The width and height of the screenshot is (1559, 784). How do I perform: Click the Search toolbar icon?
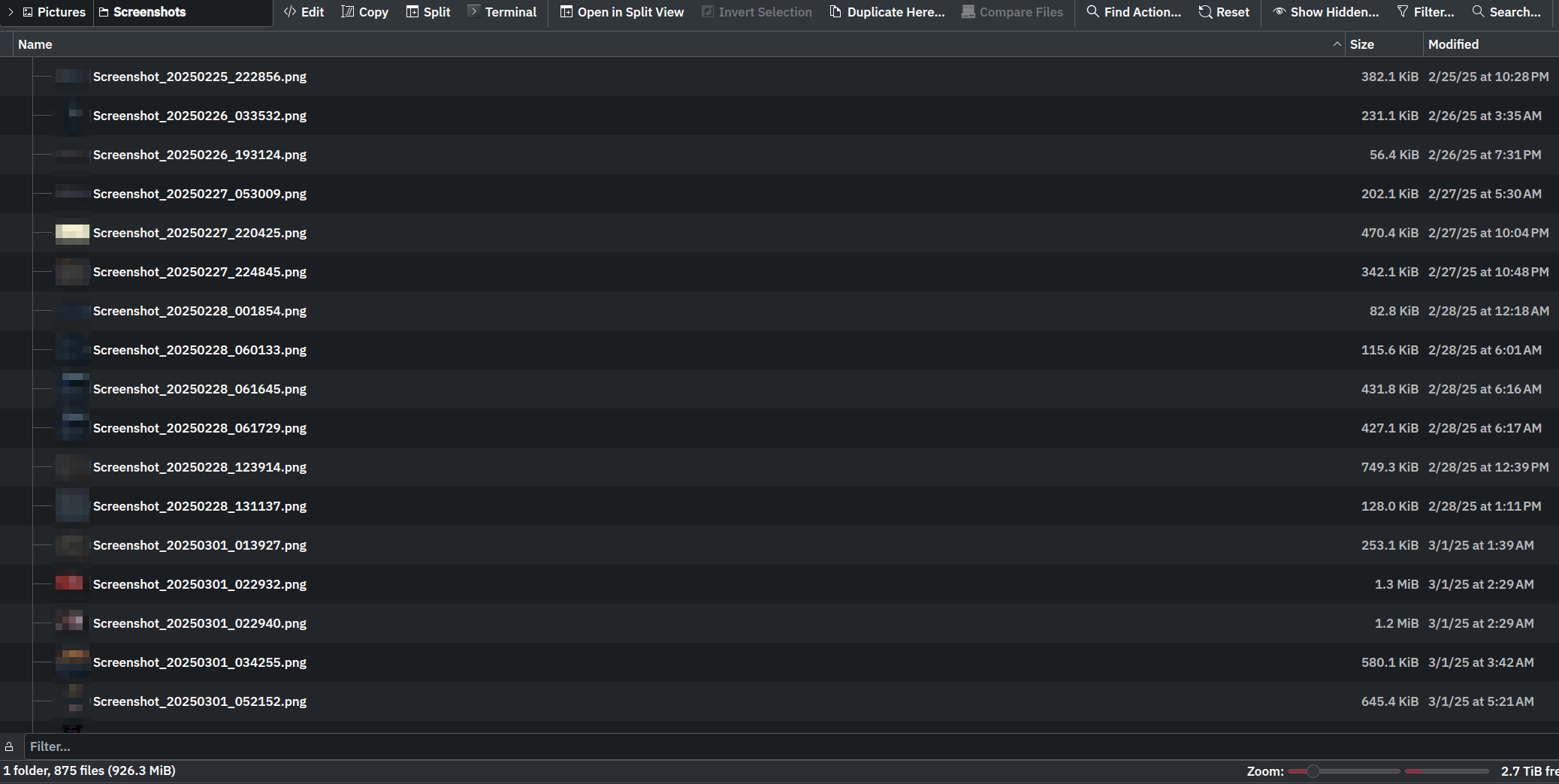coord(1506,11)
